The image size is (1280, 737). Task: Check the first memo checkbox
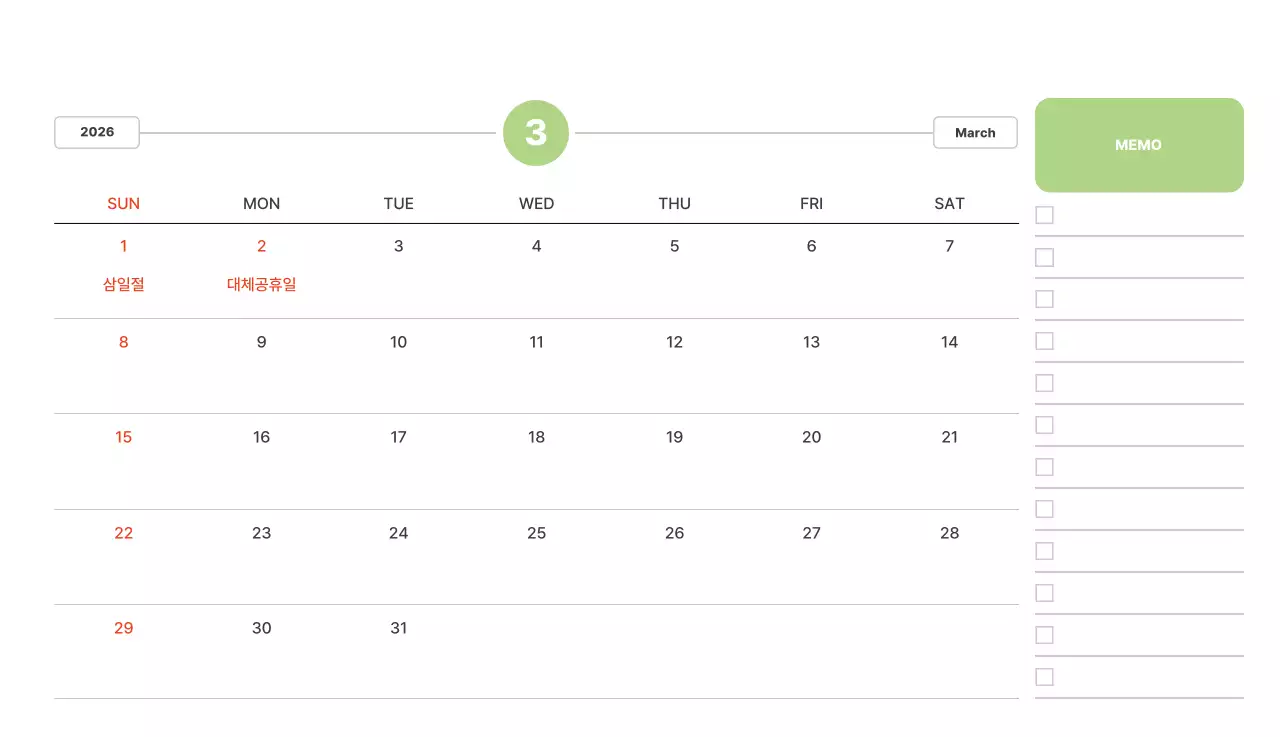1045,215
